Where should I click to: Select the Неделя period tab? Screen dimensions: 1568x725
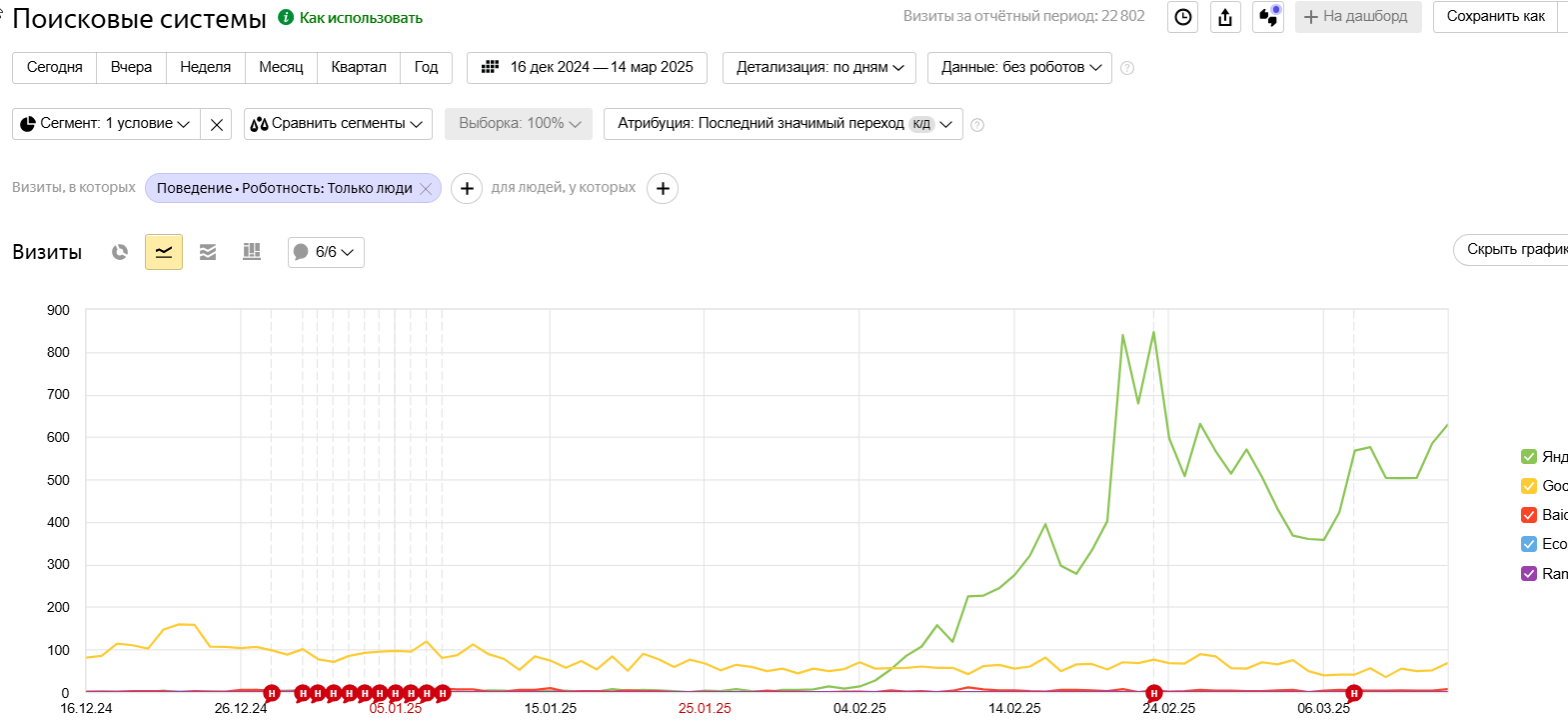pyautogui.click(x=205, y=68)
